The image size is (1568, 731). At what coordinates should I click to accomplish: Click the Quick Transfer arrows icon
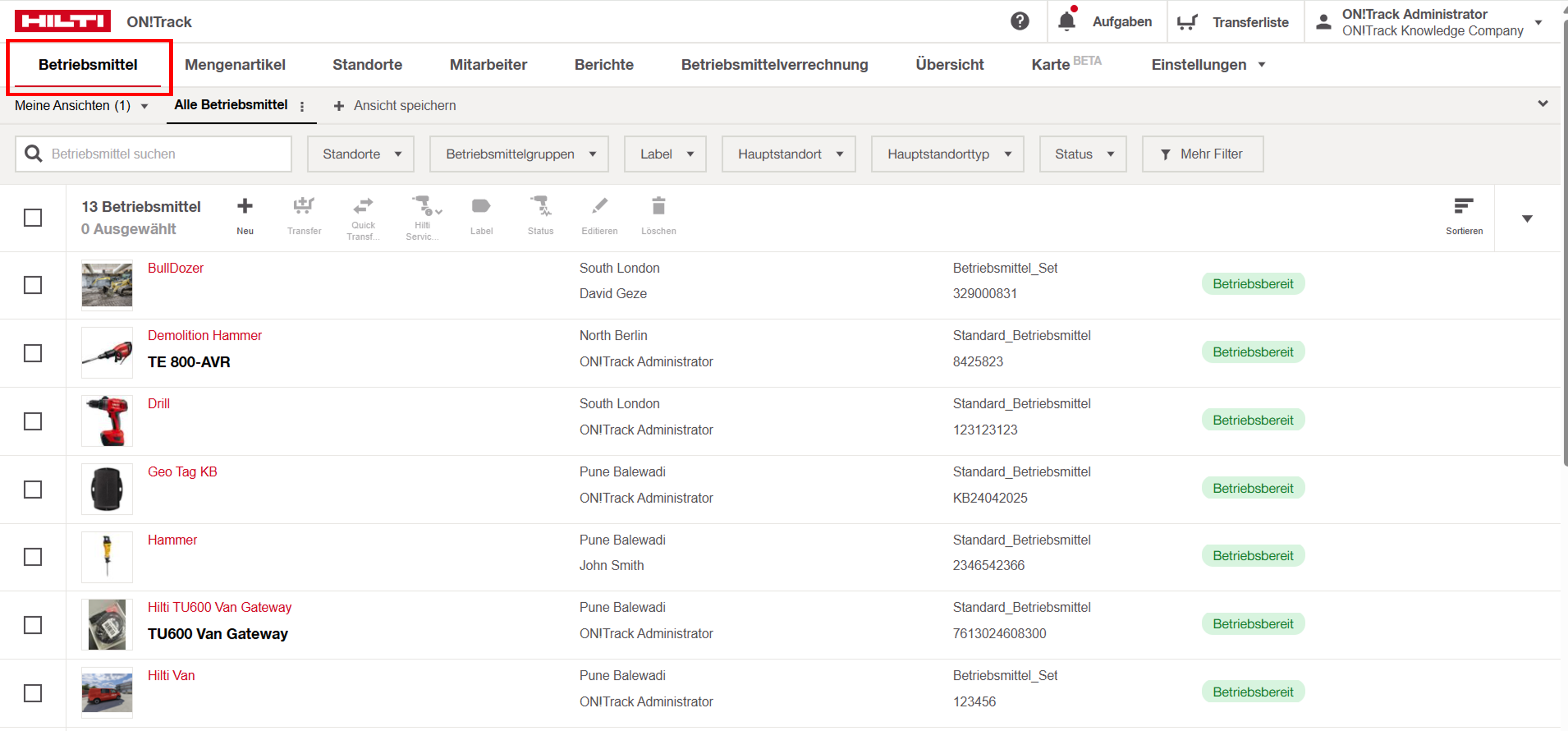(x=363, y=206)
